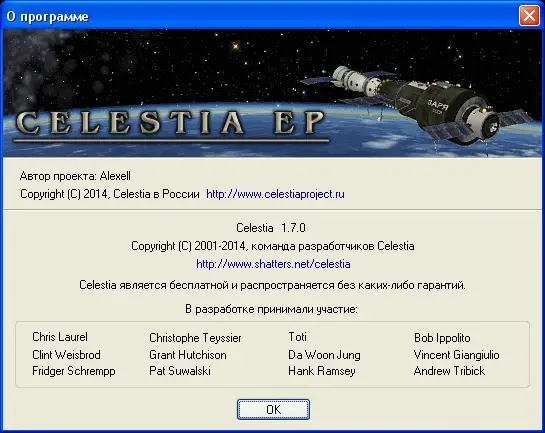The image size is (545, 433).
Task: Click the OK button
Action: pyautogui.click(x=273, y=409)
